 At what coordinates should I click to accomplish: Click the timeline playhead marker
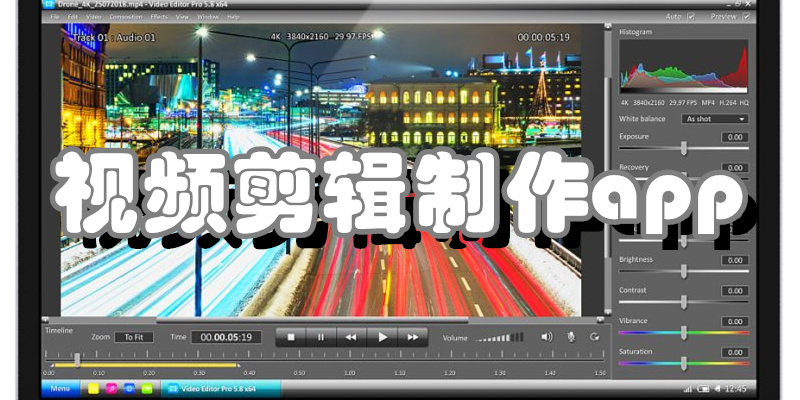coord(77,360)
